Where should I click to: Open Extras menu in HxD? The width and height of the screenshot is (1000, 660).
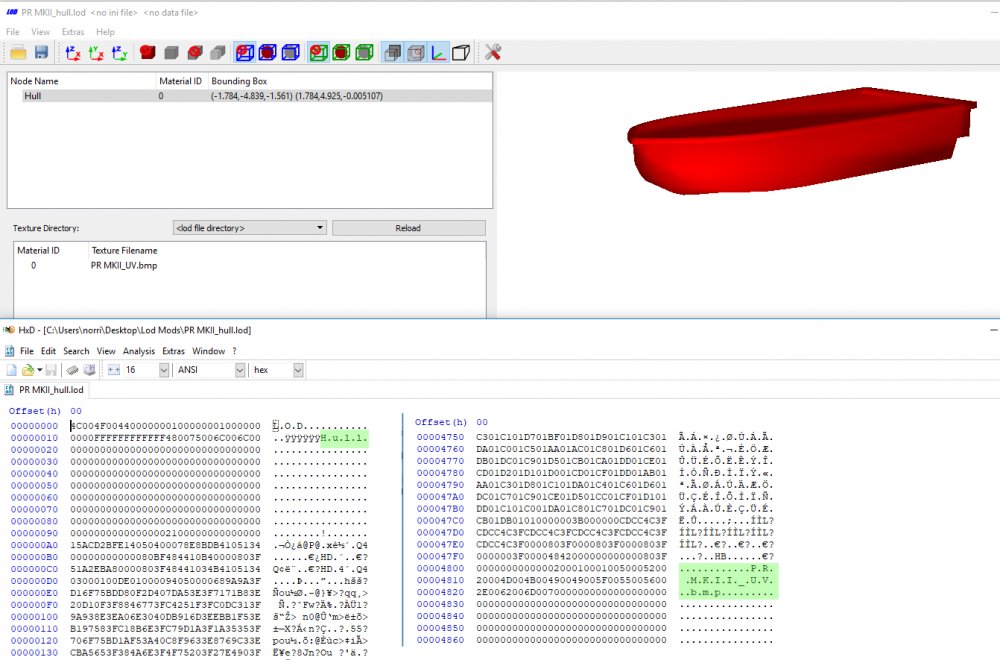173,351
